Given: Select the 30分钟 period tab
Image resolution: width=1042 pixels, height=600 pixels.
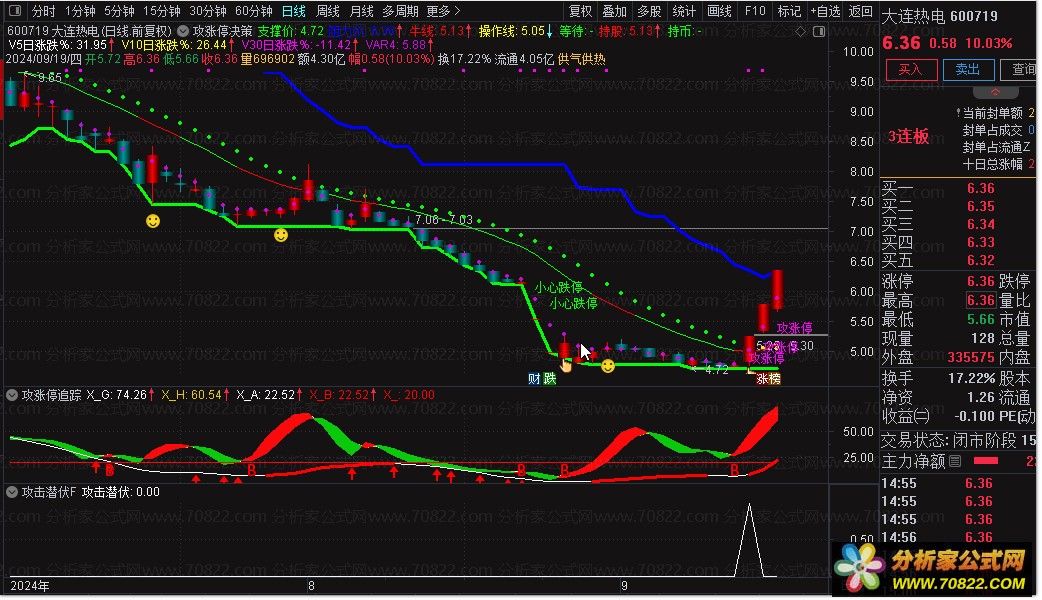Looking at the screenshot, I should click(x=207, y=11).
